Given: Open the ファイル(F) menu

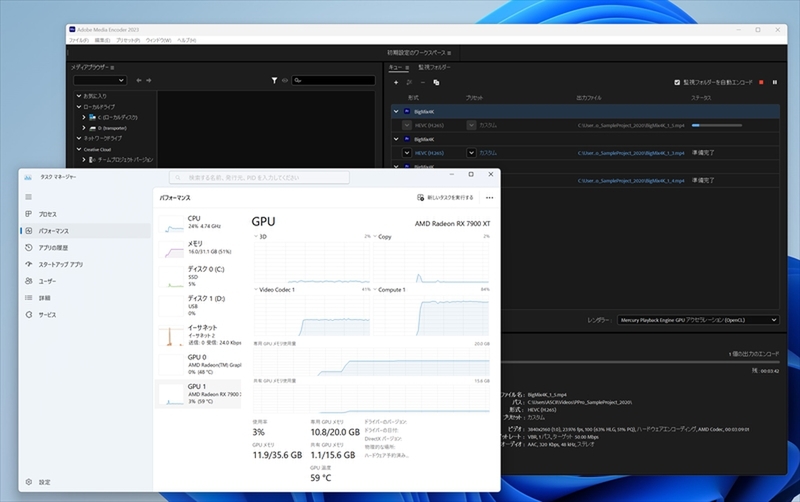Looking at the screenshot, I should (x=78, y=40).
